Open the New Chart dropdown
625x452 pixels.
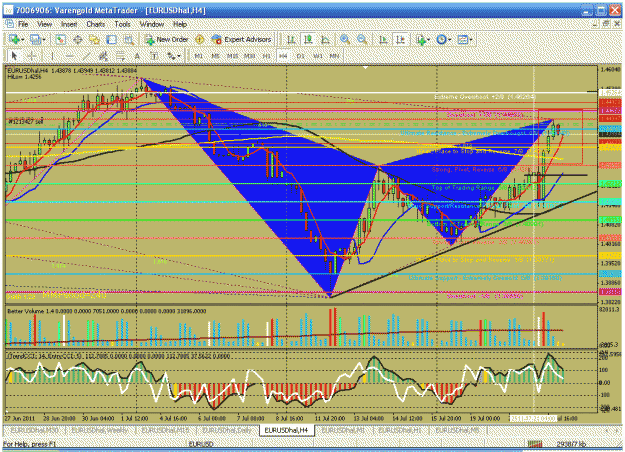coord(16,39)
